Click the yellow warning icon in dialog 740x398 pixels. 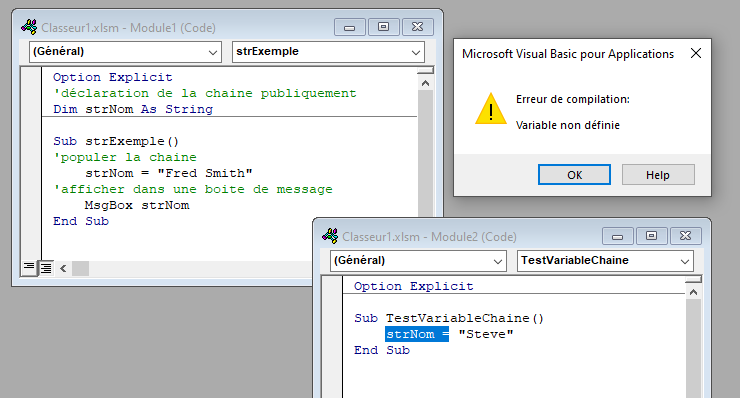click(491, 109)
